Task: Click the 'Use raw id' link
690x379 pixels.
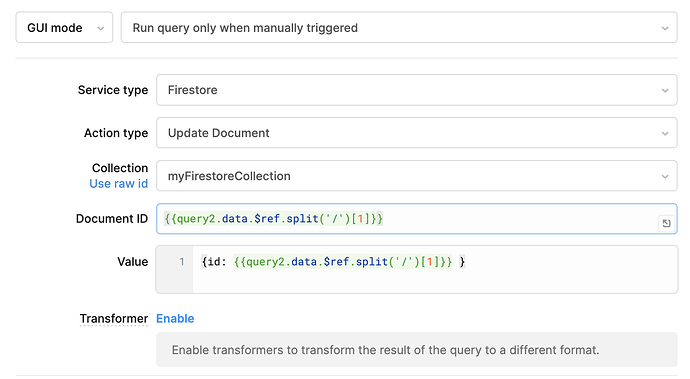Action: [x=118, y=184]
